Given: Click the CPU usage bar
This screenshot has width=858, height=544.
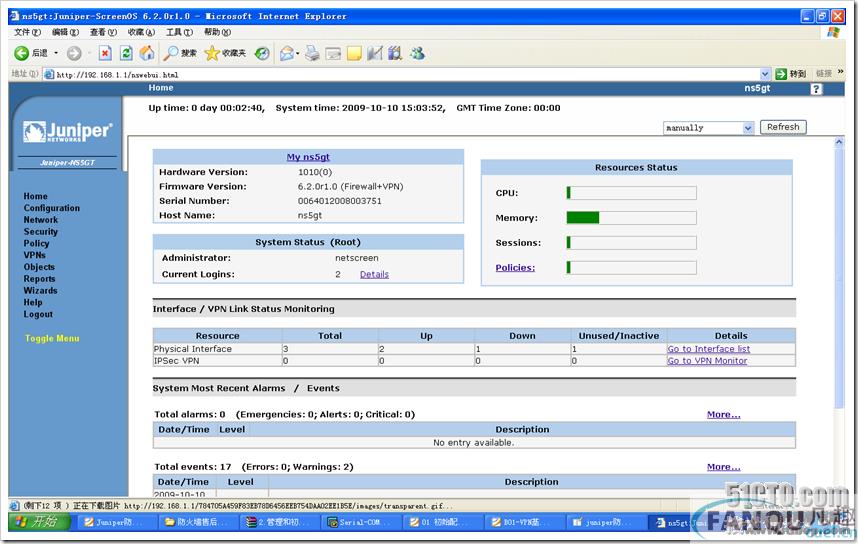Looking at the screenshot, I should point(631,193).
